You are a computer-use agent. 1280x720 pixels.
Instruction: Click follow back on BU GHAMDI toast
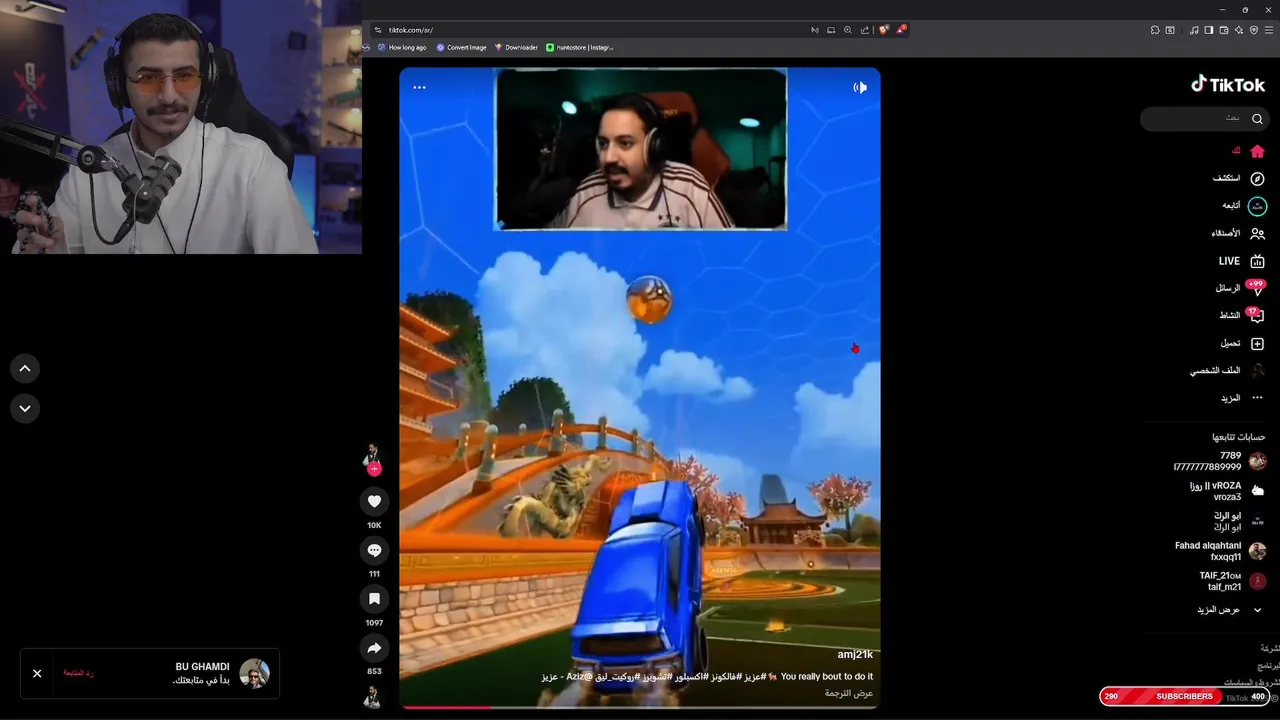point(79,673)
